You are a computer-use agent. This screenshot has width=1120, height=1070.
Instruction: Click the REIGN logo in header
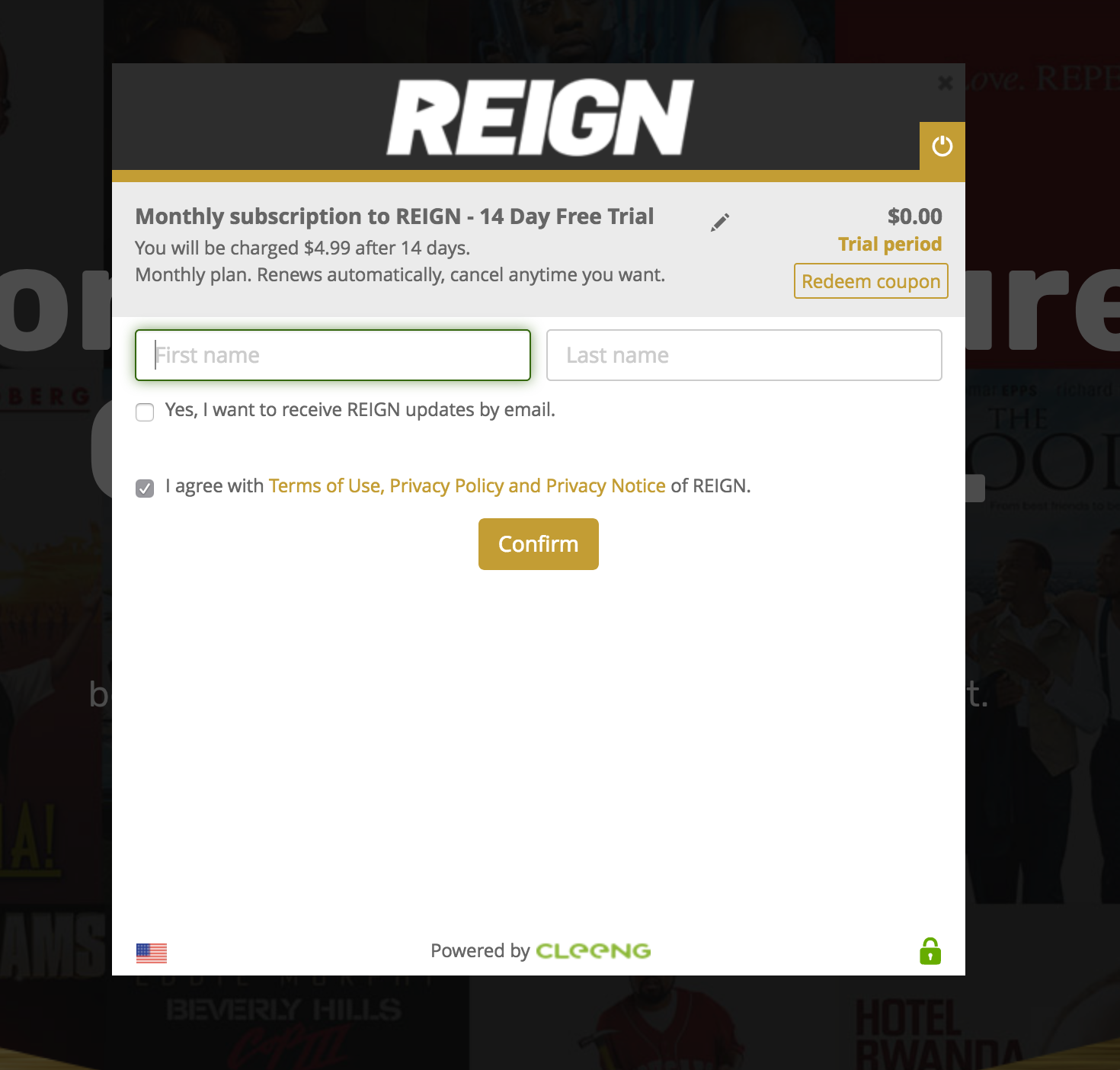(540, 117)
